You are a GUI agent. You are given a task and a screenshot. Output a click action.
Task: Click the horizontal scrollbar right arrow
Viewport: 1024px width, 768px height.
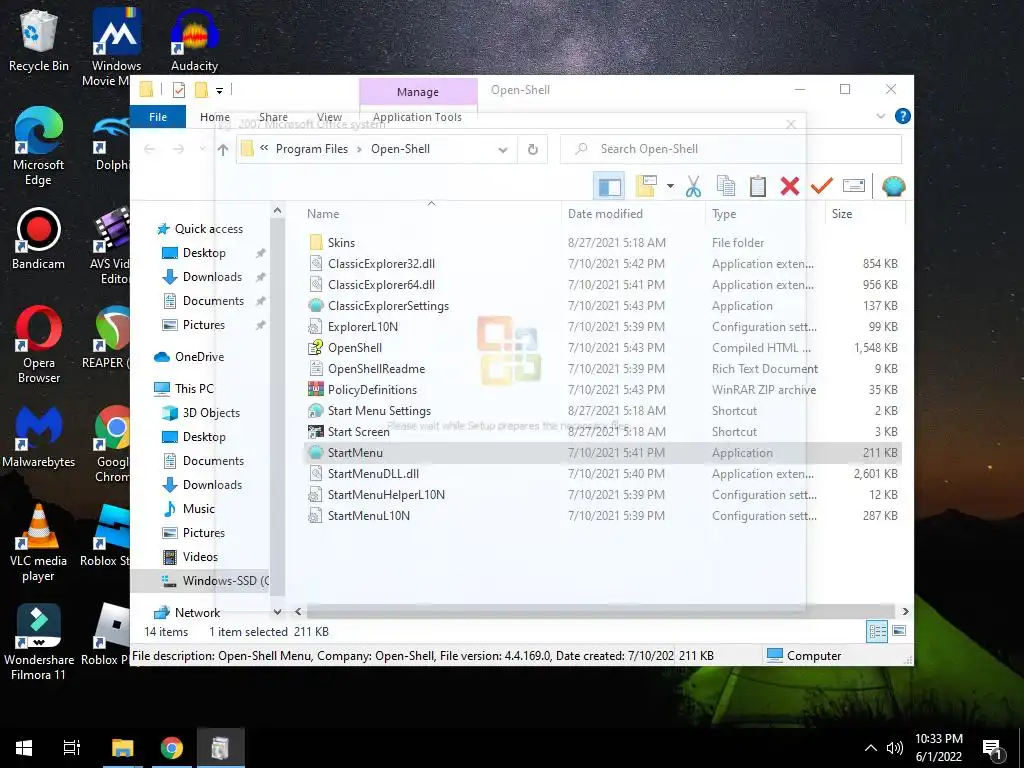(x=905, y=611)
